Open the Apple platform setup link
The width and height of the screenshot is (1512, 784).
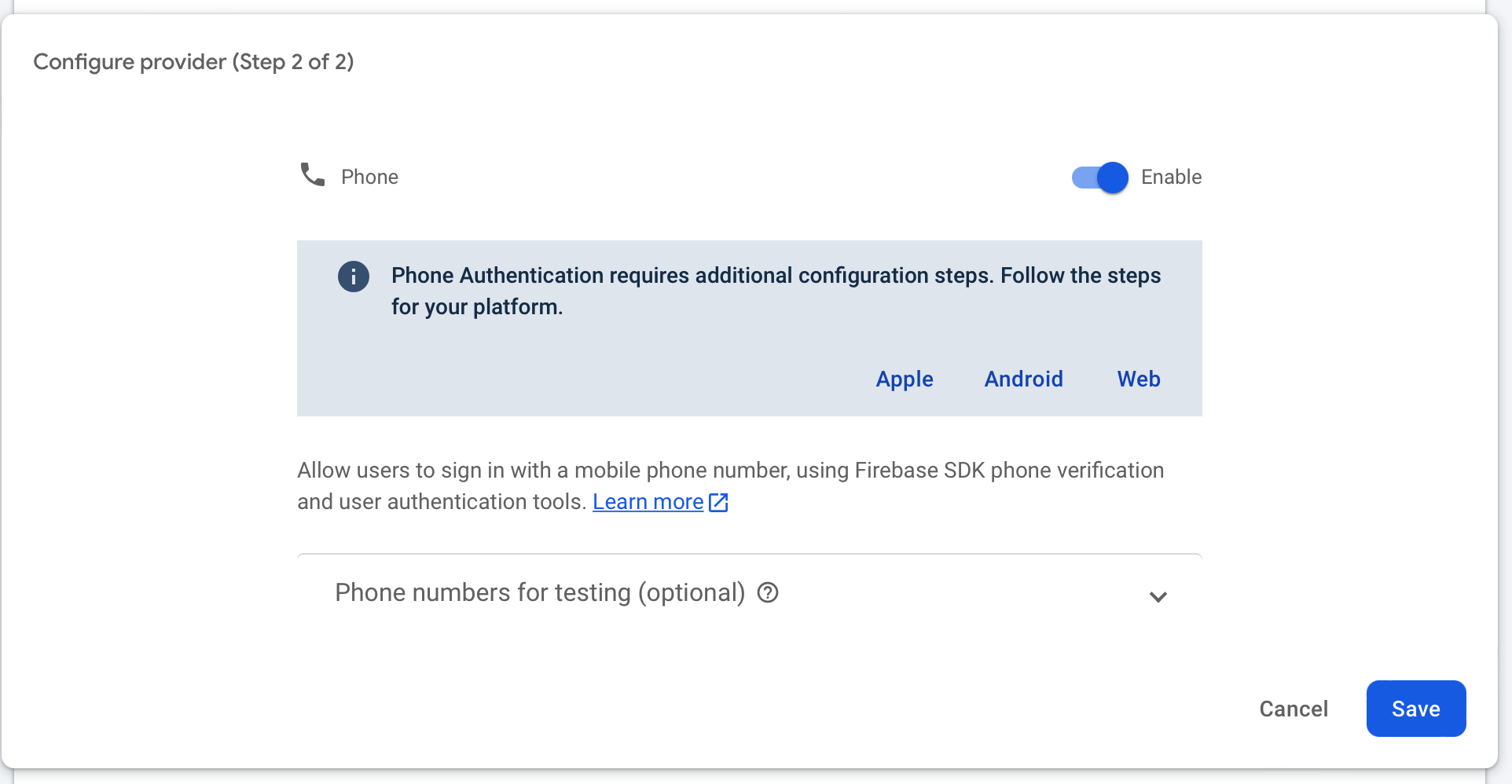click(x=904, y=379)
